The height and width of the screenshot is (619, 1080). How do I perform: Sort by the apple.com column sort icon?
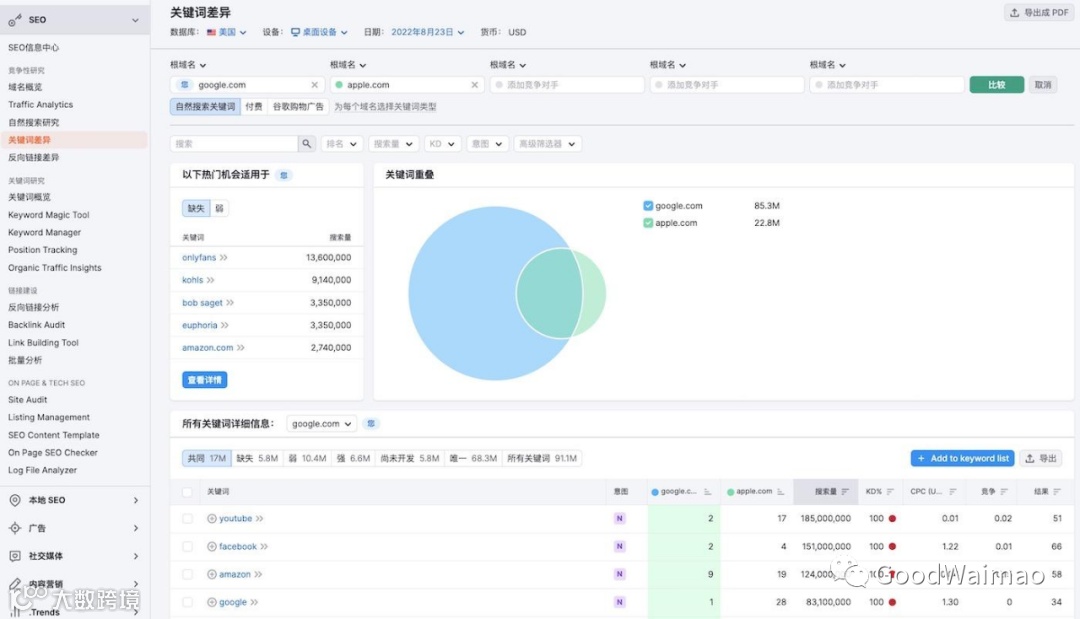coord(780,492)
